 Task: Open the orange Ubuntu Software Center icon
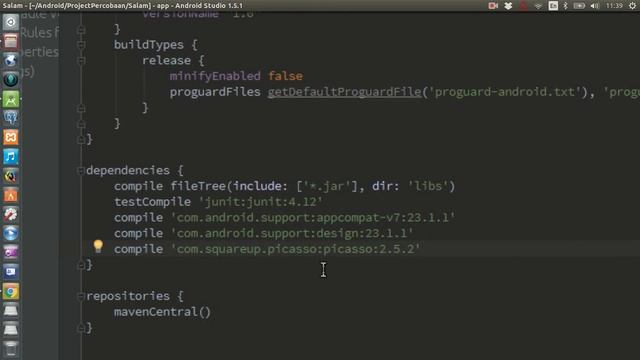pyautogui.click(x=11, y=196)
